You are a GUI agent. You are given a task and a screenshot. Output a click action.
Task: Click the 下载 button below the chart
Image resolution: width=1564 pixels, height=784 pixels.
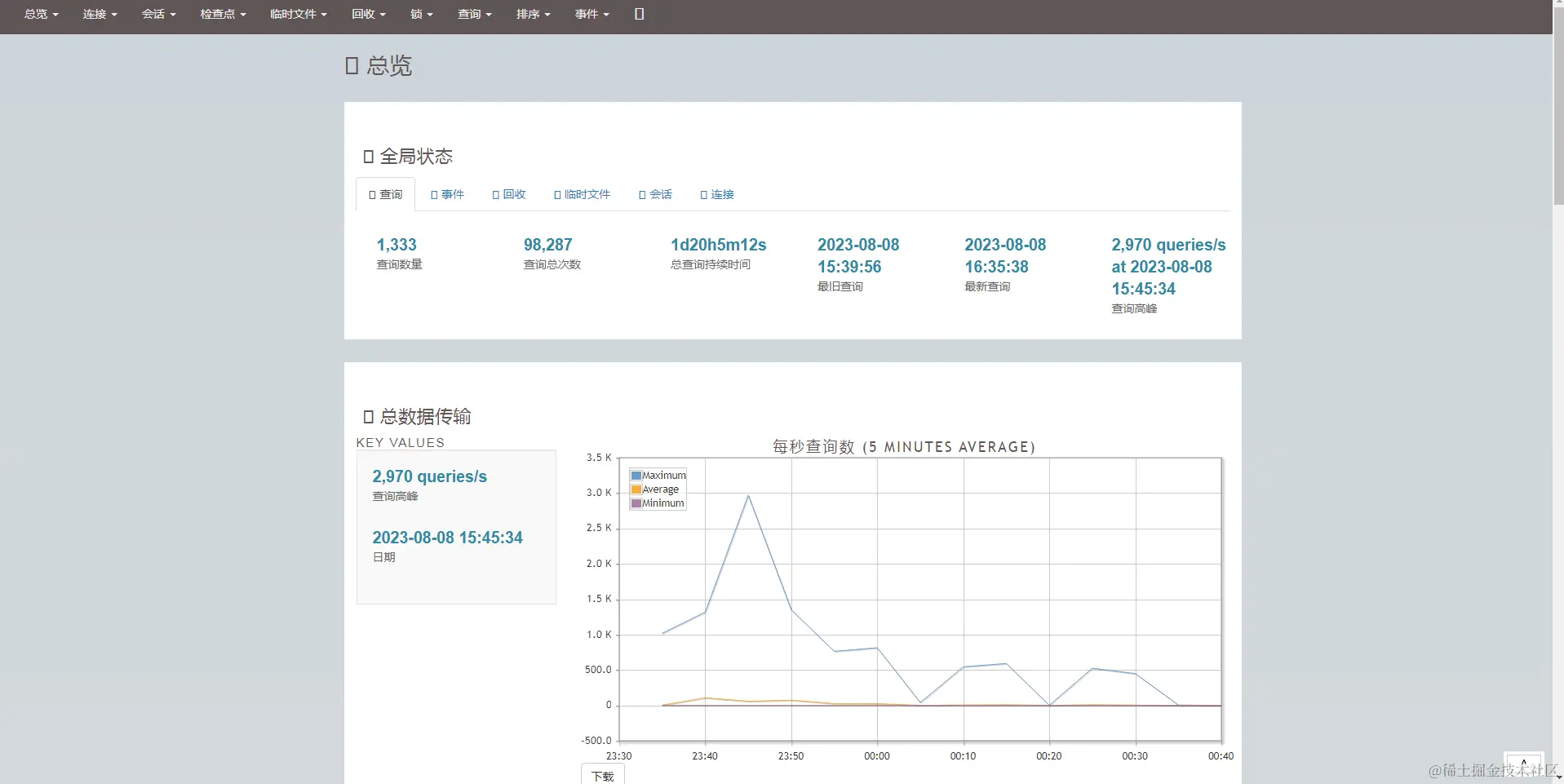(603, 775)
